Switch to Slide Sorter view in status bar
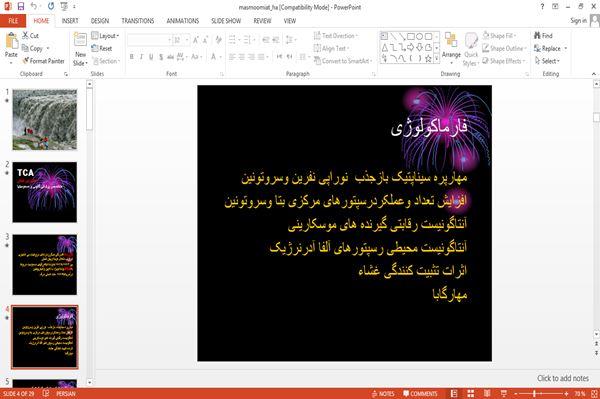This screenshot has width=600, height=399. pos(471,393)
